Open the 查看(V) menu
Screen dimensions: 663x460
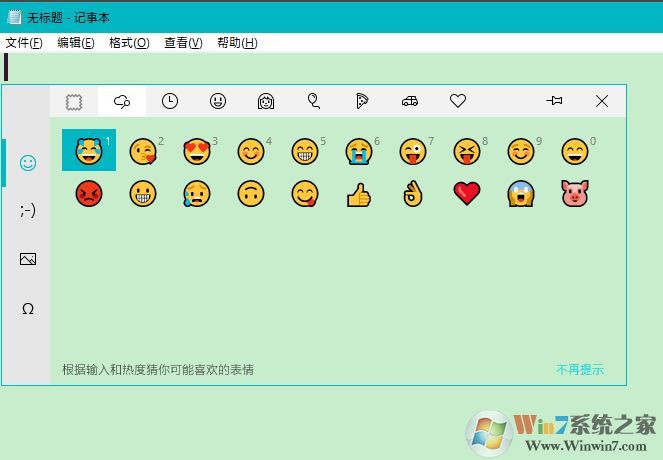coord(183,43)
